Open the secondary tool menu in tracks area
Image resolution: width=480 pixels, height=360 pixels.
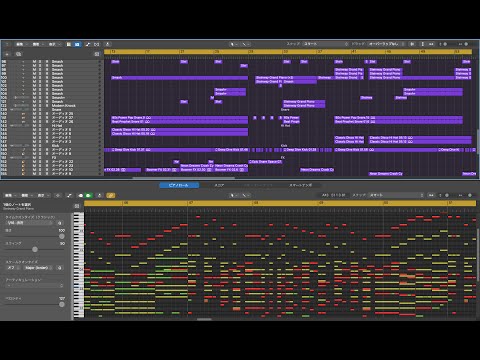[x=246, y=44]
